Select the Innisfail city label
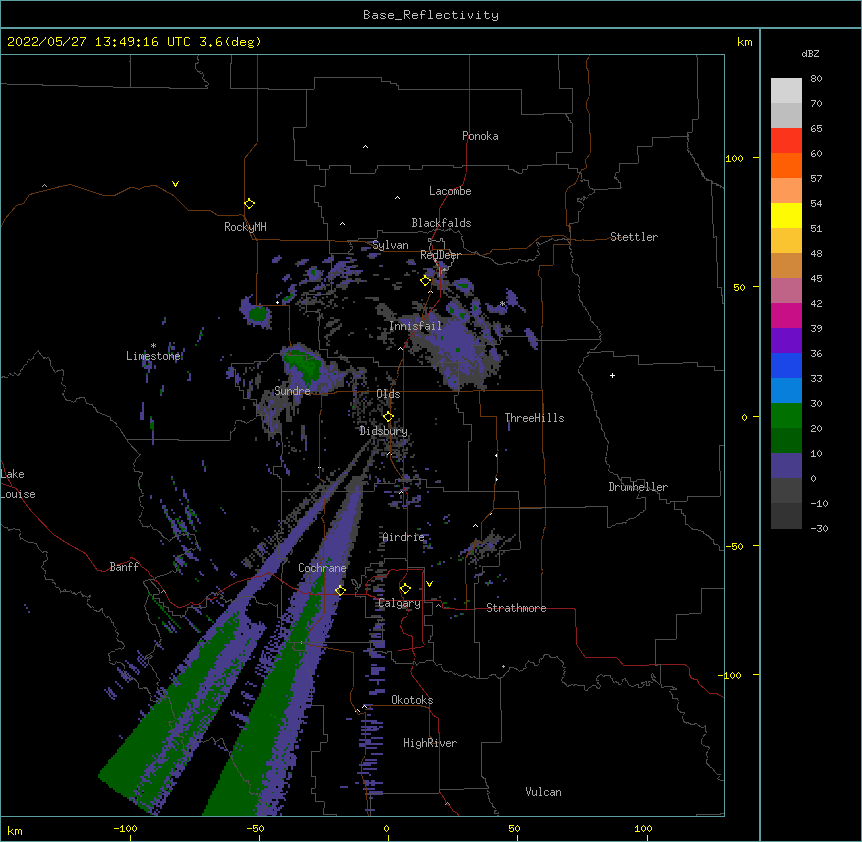This screenshot has width=862, height=842. point(415,326)
